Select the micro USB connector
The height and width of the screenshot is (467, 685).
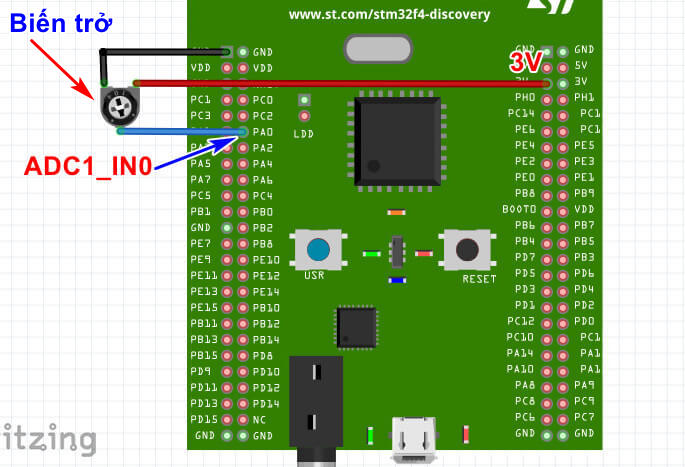(x=412, y=437)
